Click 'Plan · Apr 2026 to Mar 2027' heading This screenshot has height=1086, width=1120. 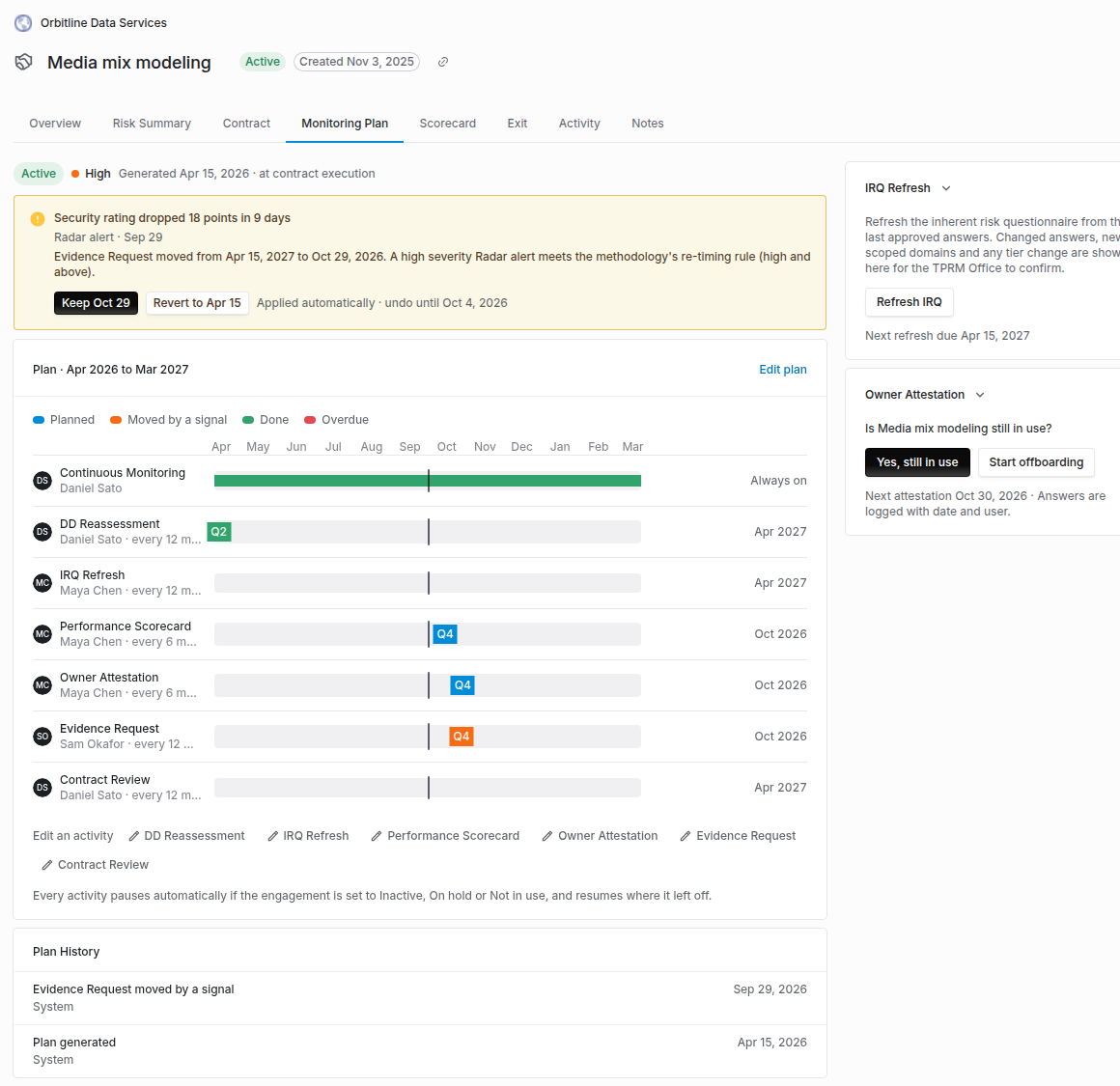tap(111, 370)
